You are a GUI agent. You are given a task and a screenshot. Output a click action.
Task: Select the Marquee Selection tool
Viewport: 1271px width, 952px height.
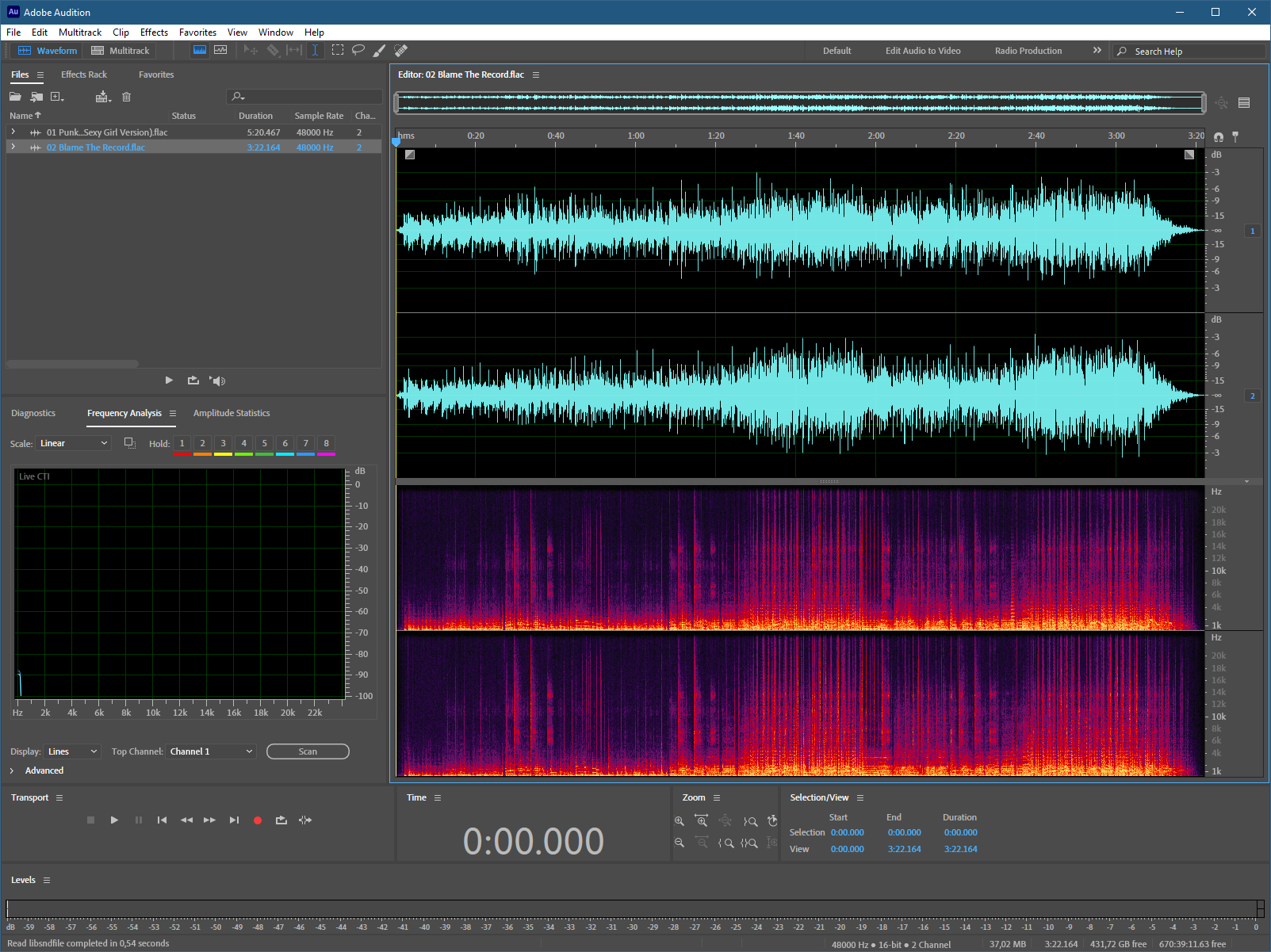(338, 50)
